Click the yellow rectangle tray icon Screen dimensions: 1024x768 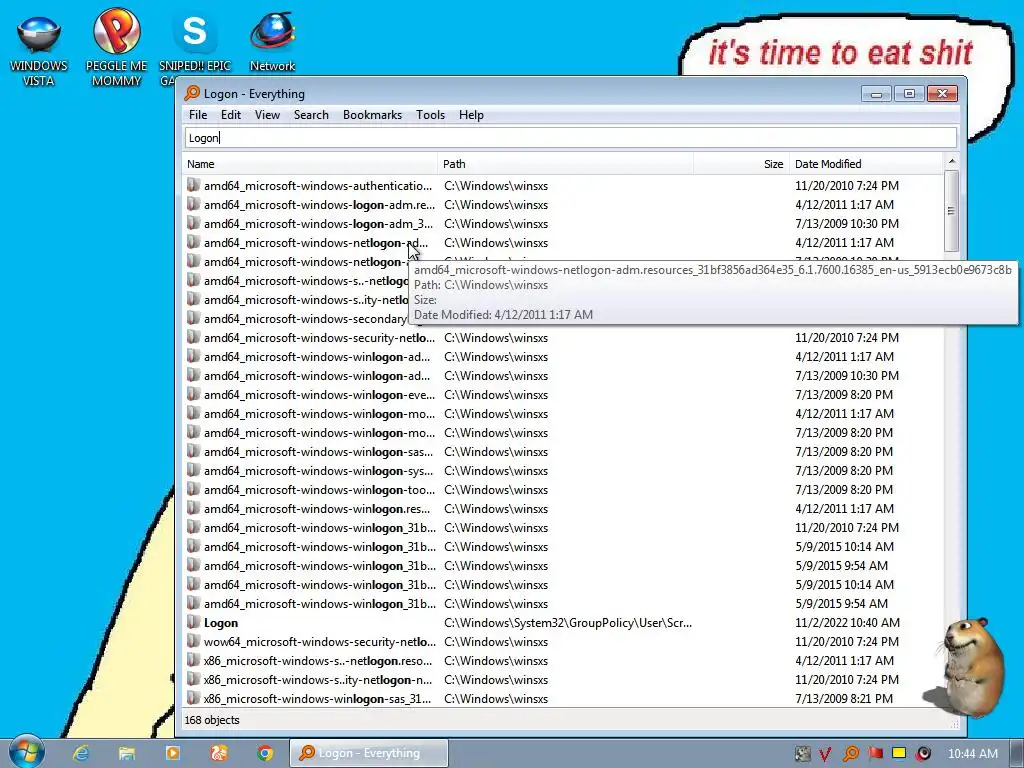pyautogui.click(x=899, y=753)
